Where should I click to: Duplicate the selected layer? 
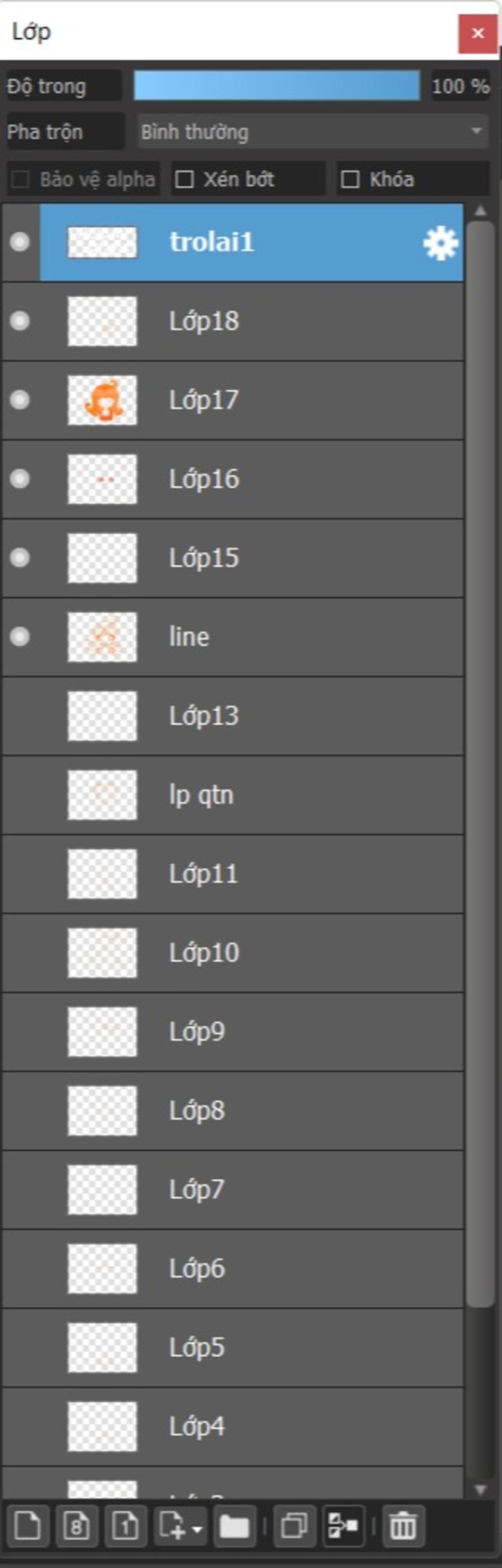pyautogui.click(x=295, y=1527)
